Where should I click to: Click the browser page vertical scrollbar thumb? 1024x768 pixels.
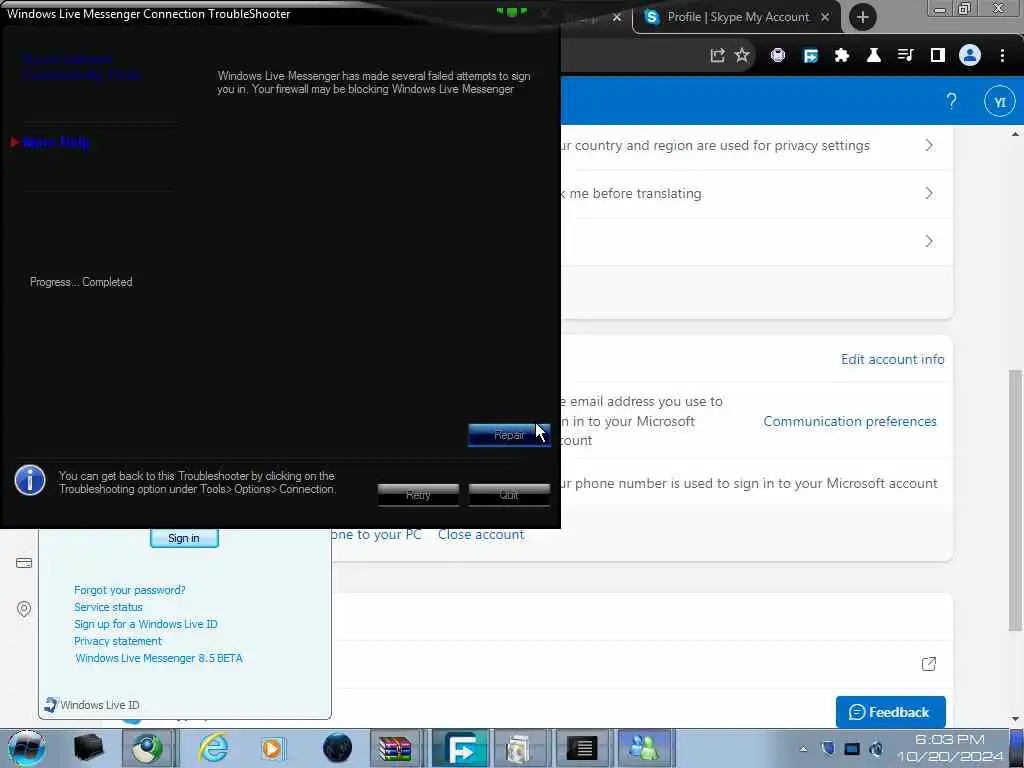pyautogui.click(x=1014, y=500)
